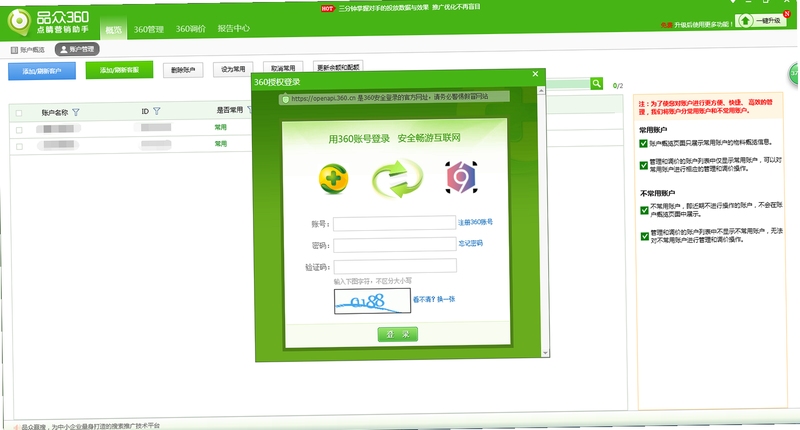
Task: Click the filter funnel next to 账户名称
Action: (76, 112)
